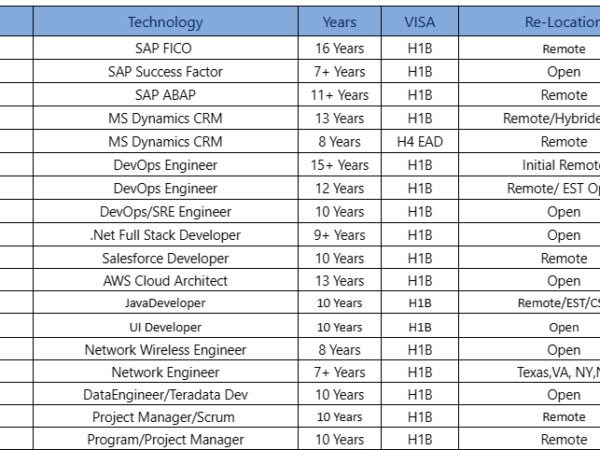This screenshot has height=450, width=600.
Task: Click the Technology column header
Action: click(x=165, y=22)
